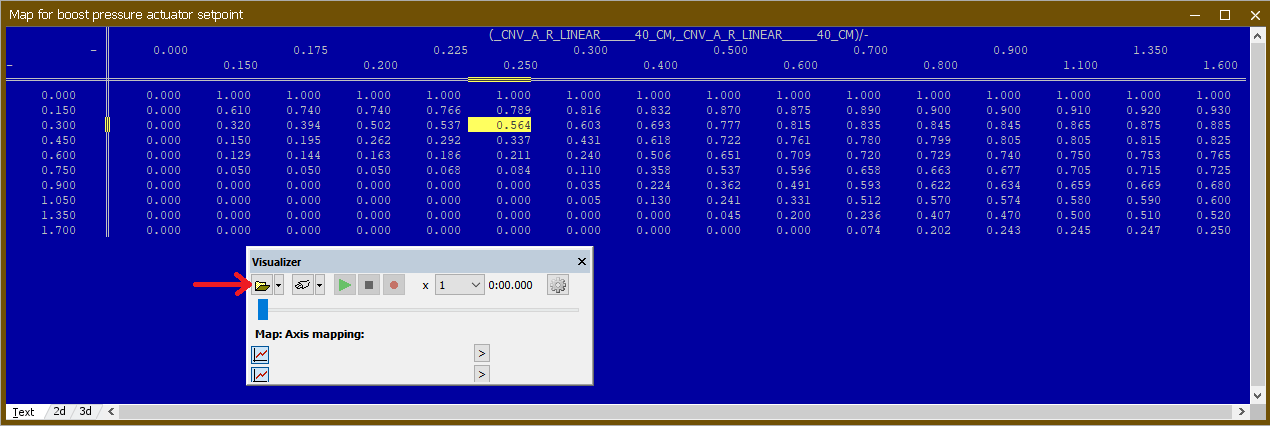Screen dimensions: 1270x426
Task: Open the dropdown arrow next to the hand icon
Action: click(x=319, y=285)
